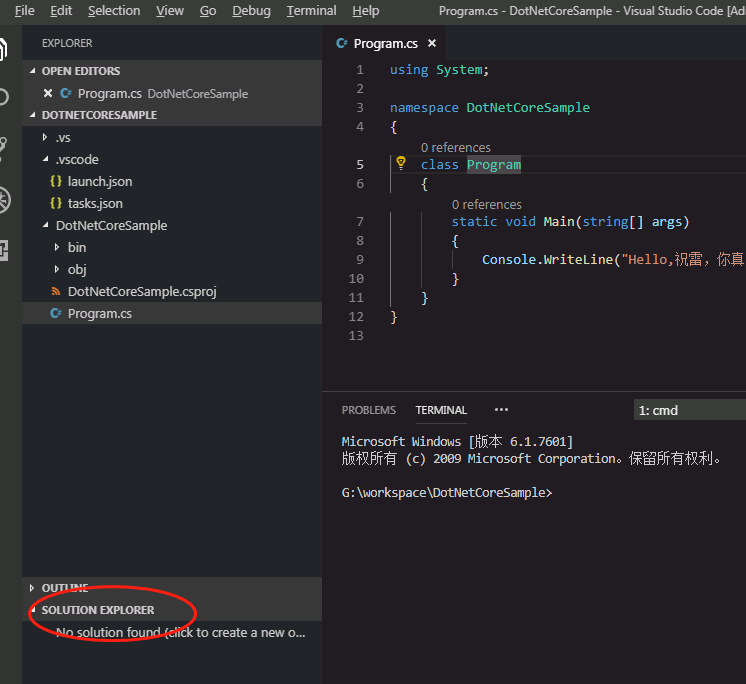Image resolution: width=746 pixels, height=684 pixels.
Task: Open the '1: cmd' terminal selector dropdown
Action: click(689, 410)
